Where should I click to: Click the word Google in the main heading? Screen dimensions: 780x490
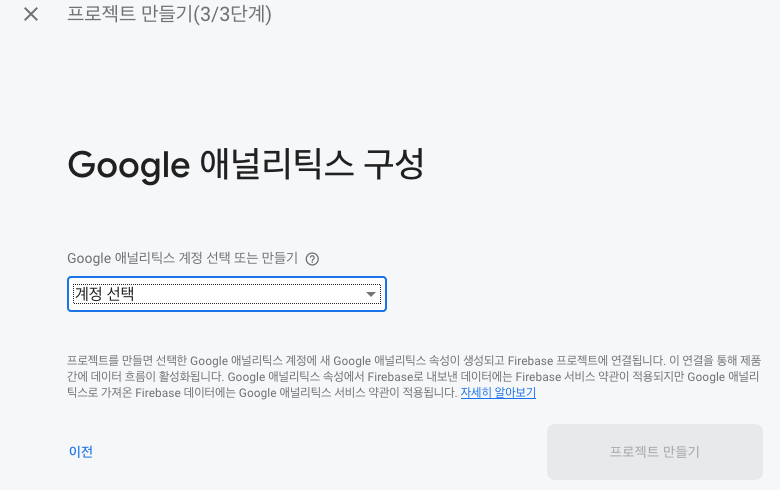pos(128,165)
